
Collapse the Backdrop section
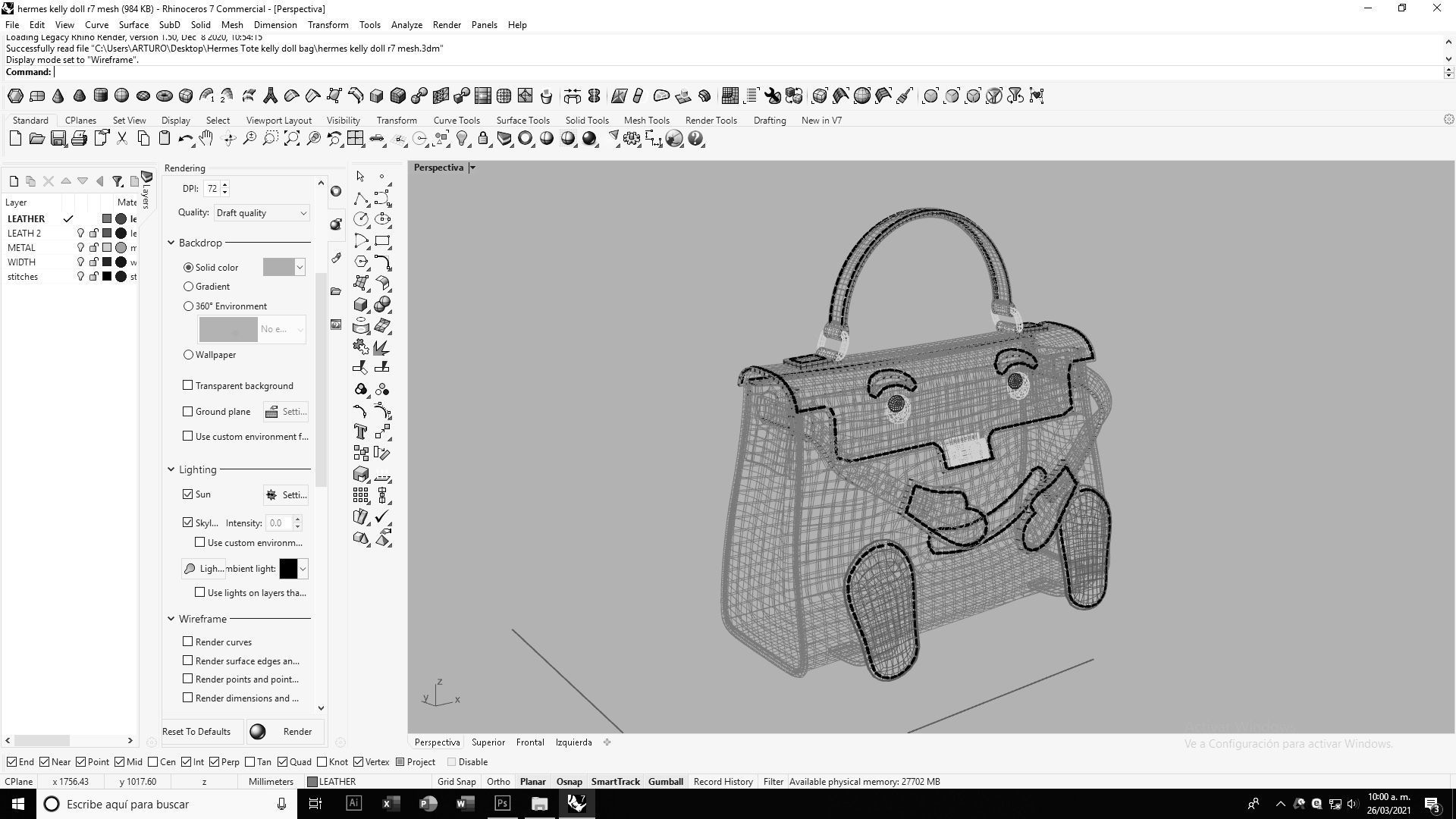pyautogui.click(x=171, y=243)
